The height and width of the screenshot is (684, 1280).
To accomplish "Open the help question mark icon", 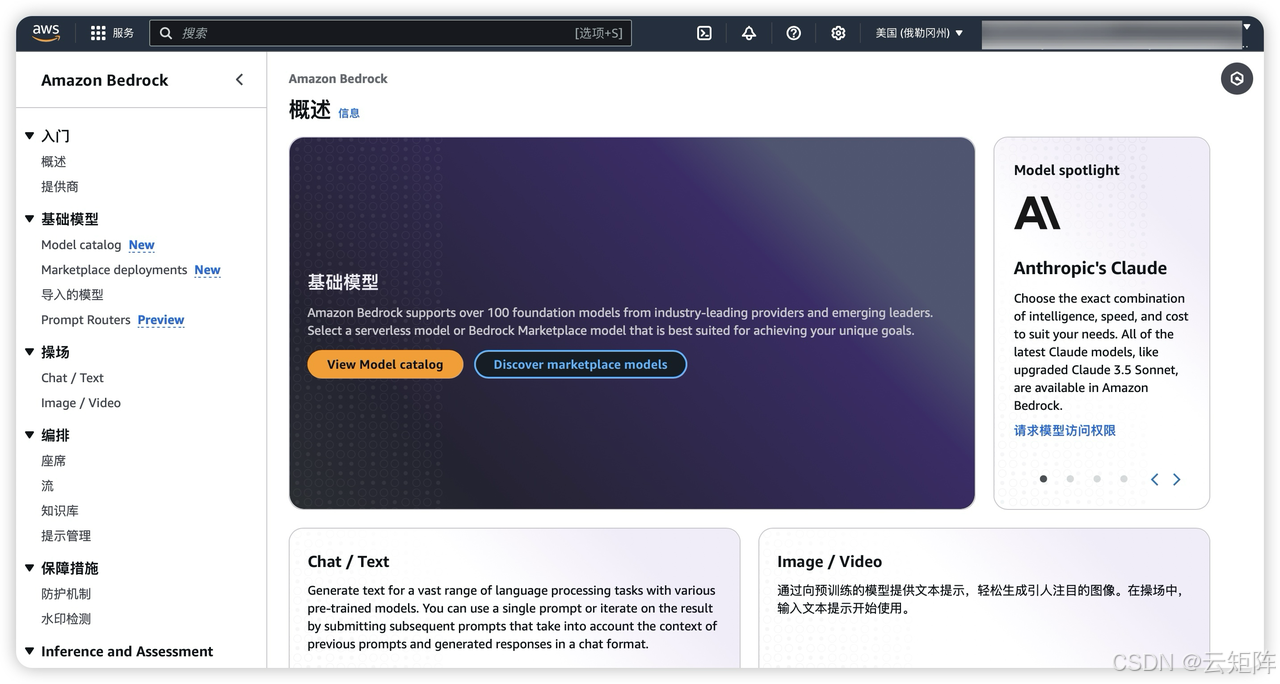I will 794,33.
